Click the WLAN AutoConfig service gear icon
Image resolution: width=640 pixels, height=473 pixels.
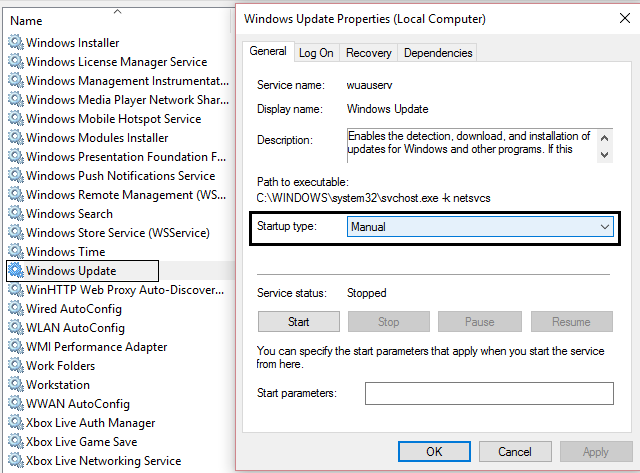[15, 328]
